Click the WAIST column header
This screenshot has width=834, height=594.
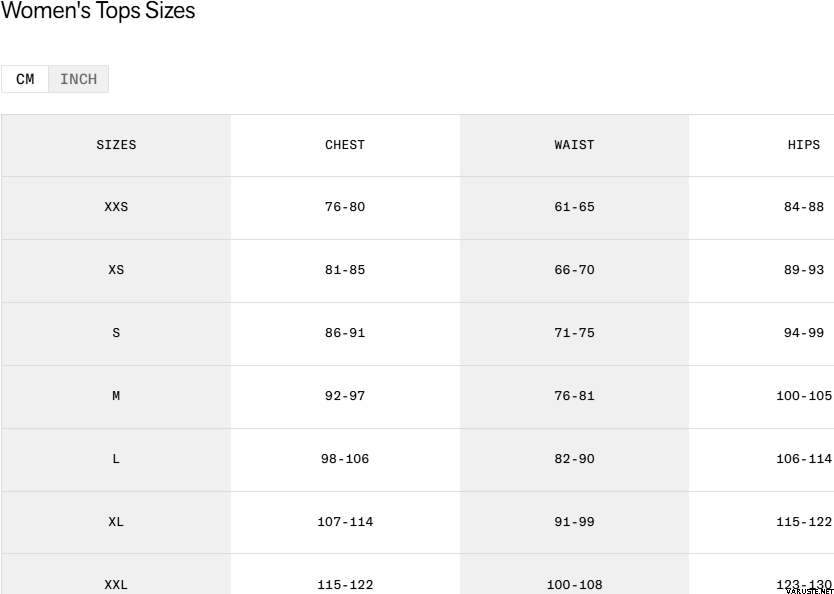coord(574,145)
